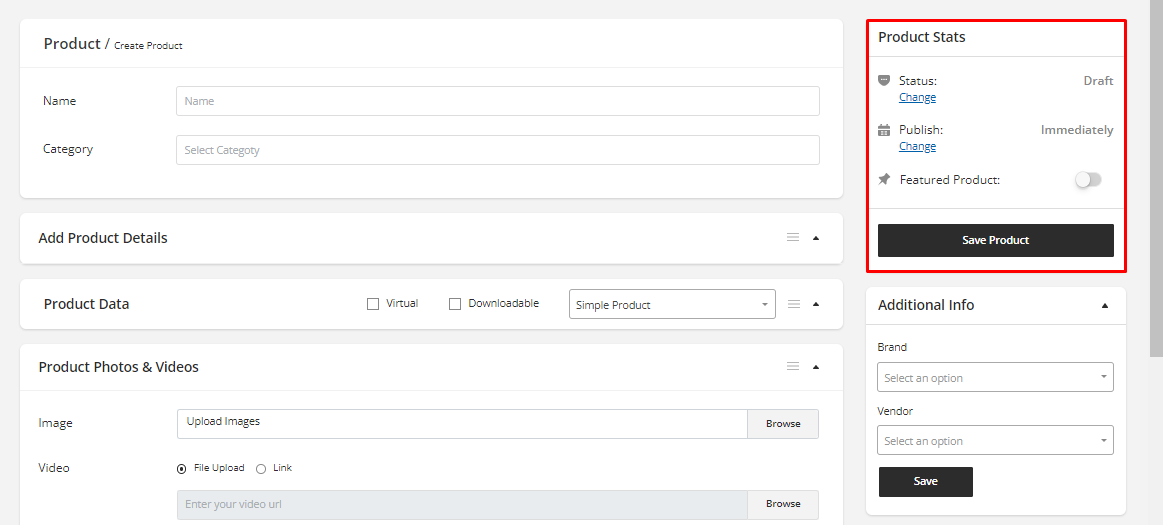The image size is (1163, 525).
Task: Check the Virtual checkbox
Action: click(373, 304)
